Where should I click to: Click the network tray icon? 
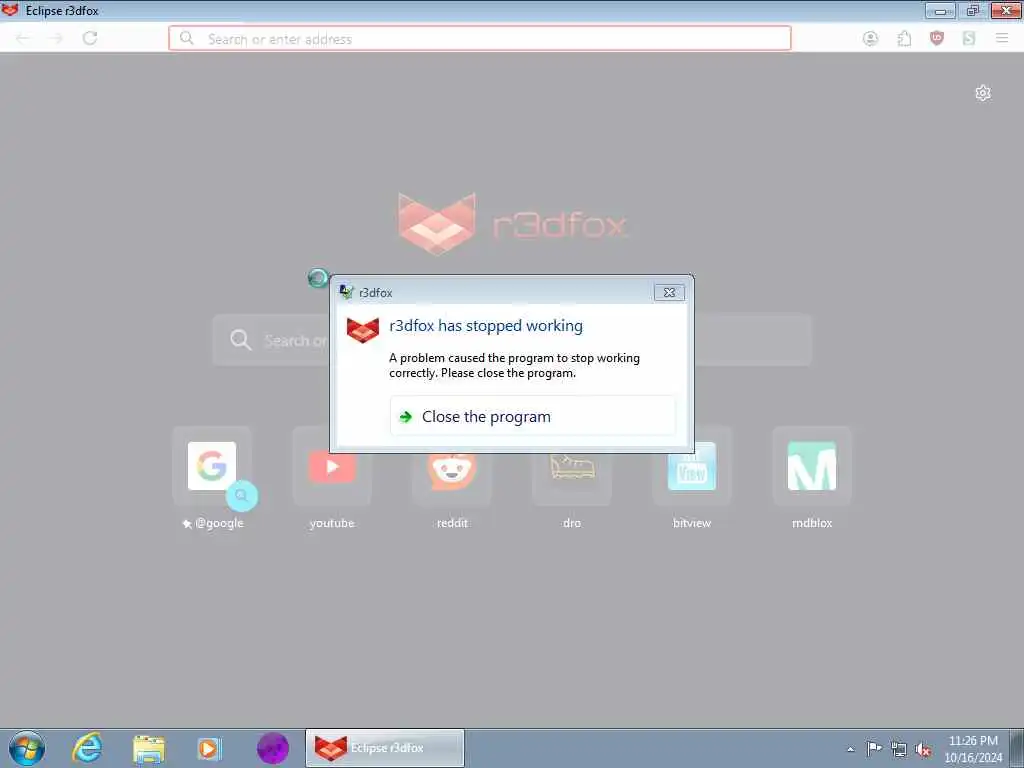tap(899, 750)
